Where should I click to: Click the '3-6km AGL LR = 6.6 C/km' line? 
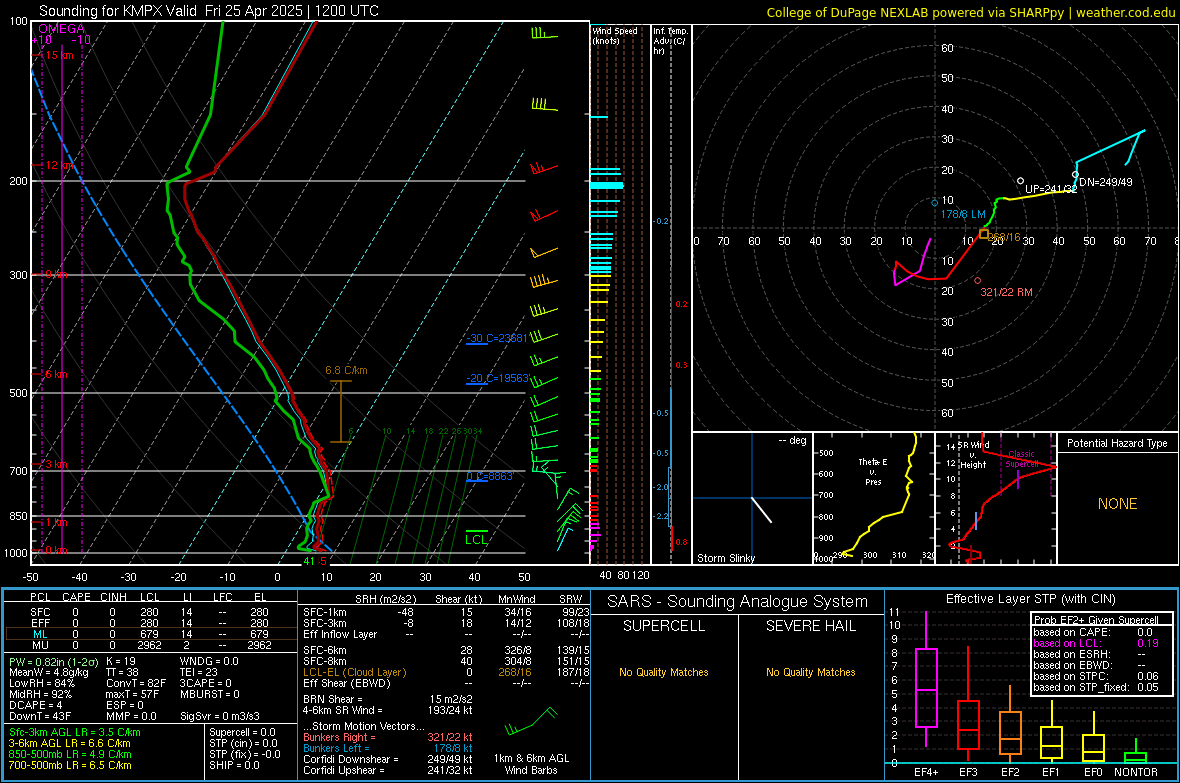click(x=69, y=743)
